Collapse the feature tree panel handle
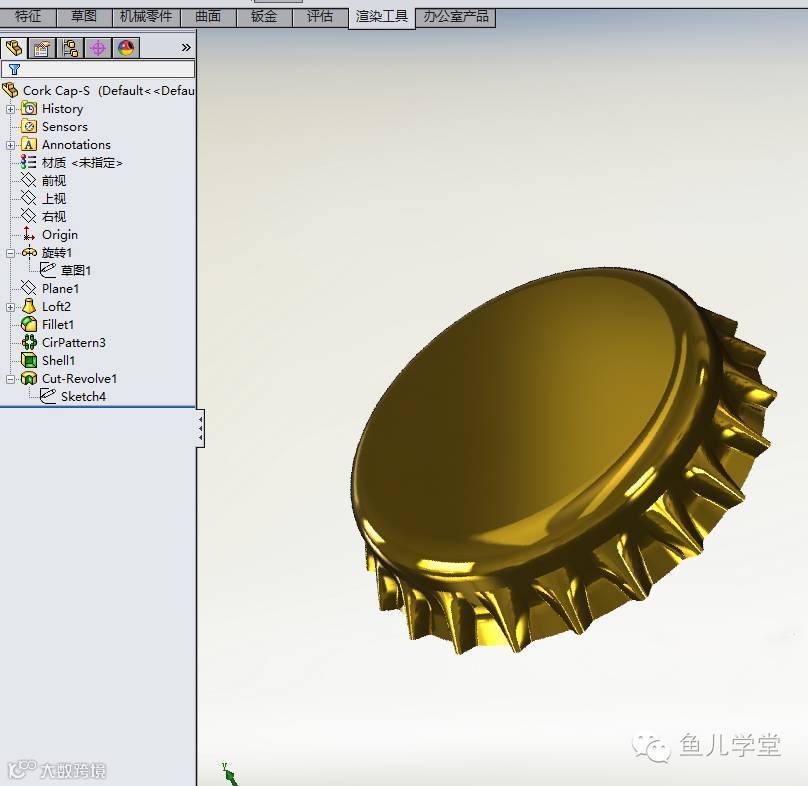Viewport: 808px width, 786px height. (x=200, y=428)
